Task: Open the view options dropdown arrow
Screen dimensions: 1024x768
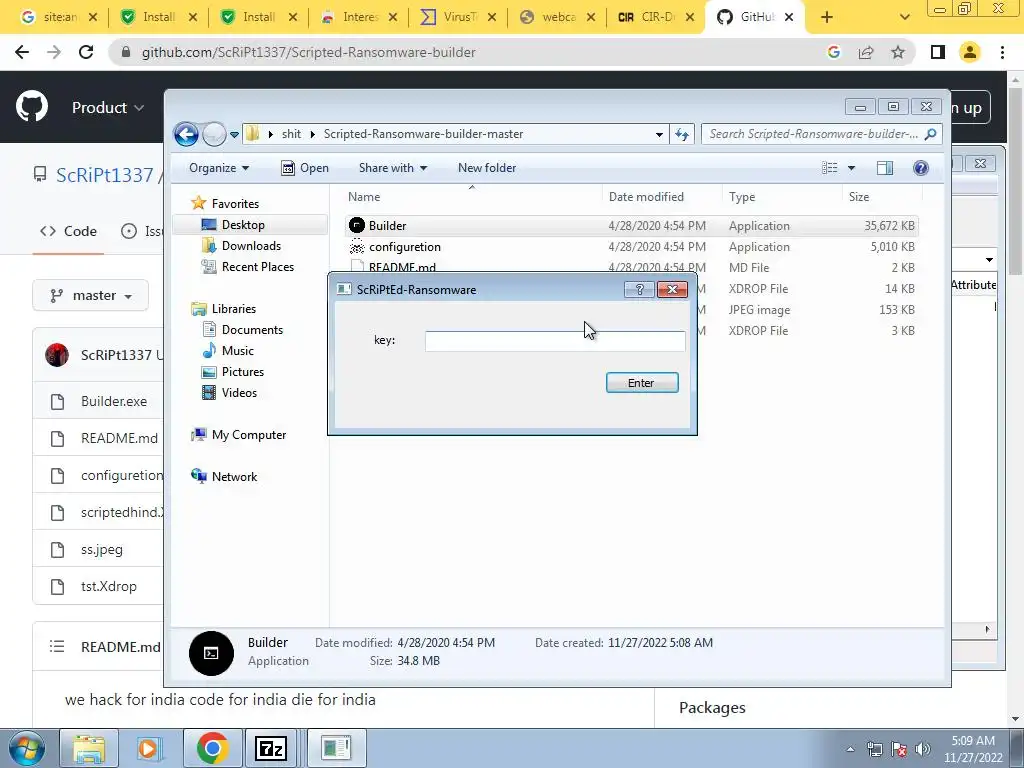Action: [x=851, y=168]
